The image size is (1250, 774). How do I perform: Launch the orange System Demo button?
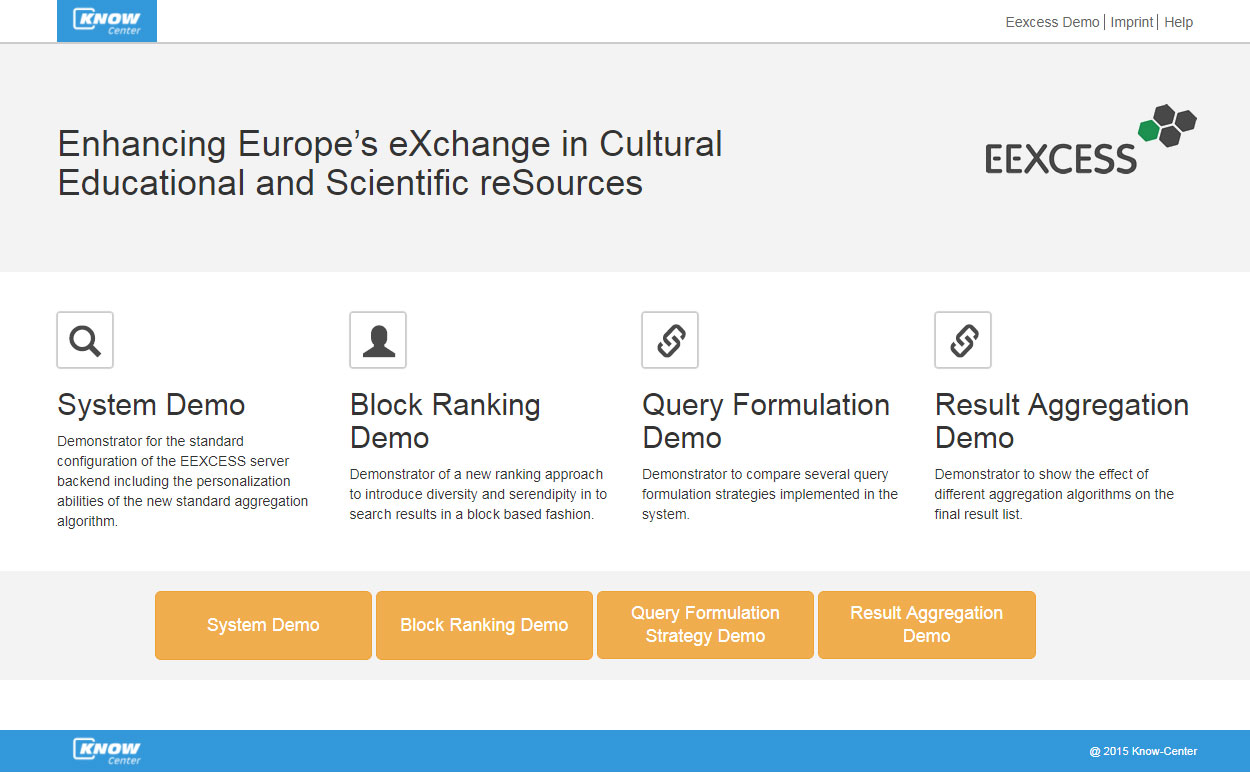tap(263, 625)
